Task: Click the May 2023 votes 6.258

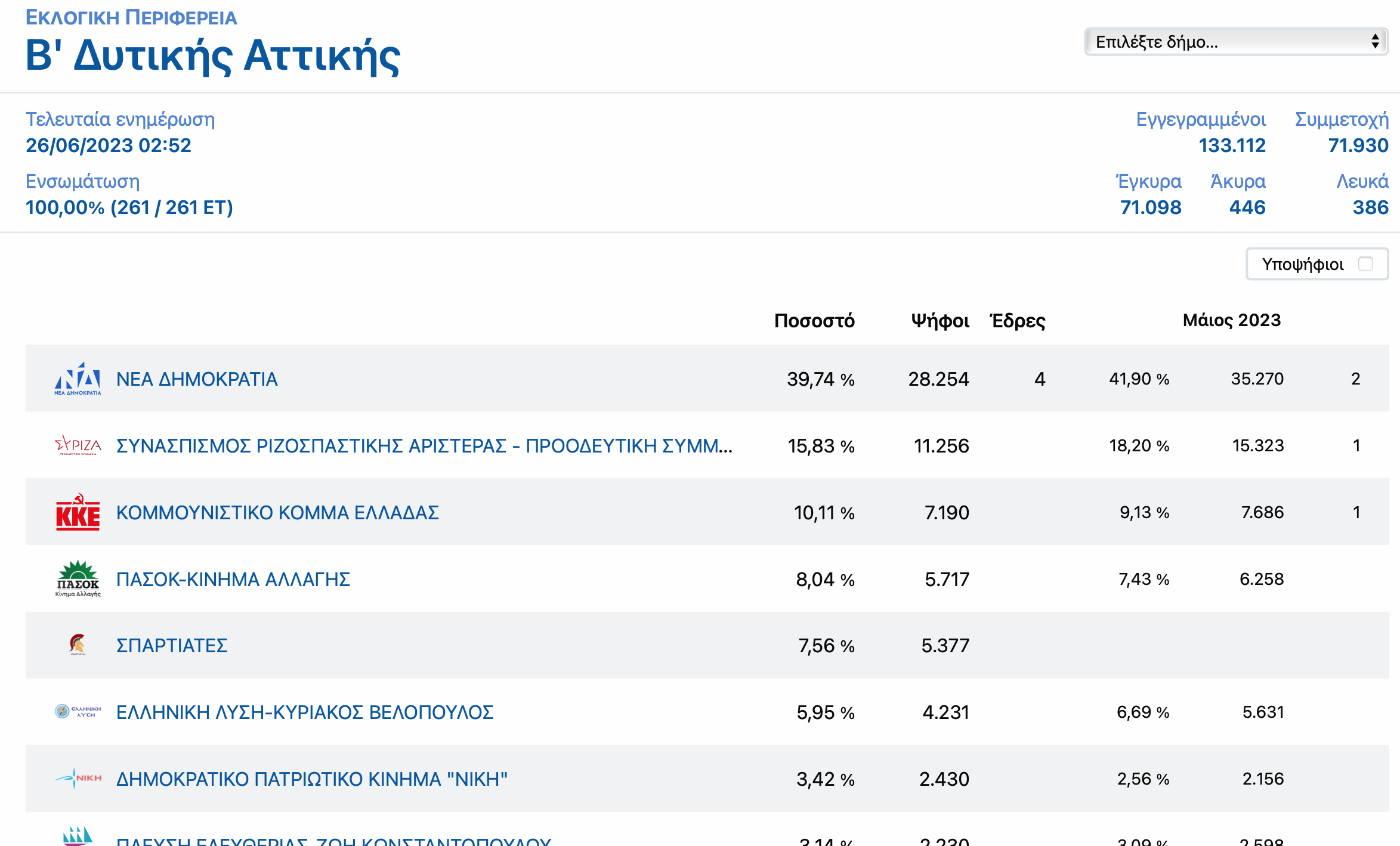Action: click(x=1262, y=579)
